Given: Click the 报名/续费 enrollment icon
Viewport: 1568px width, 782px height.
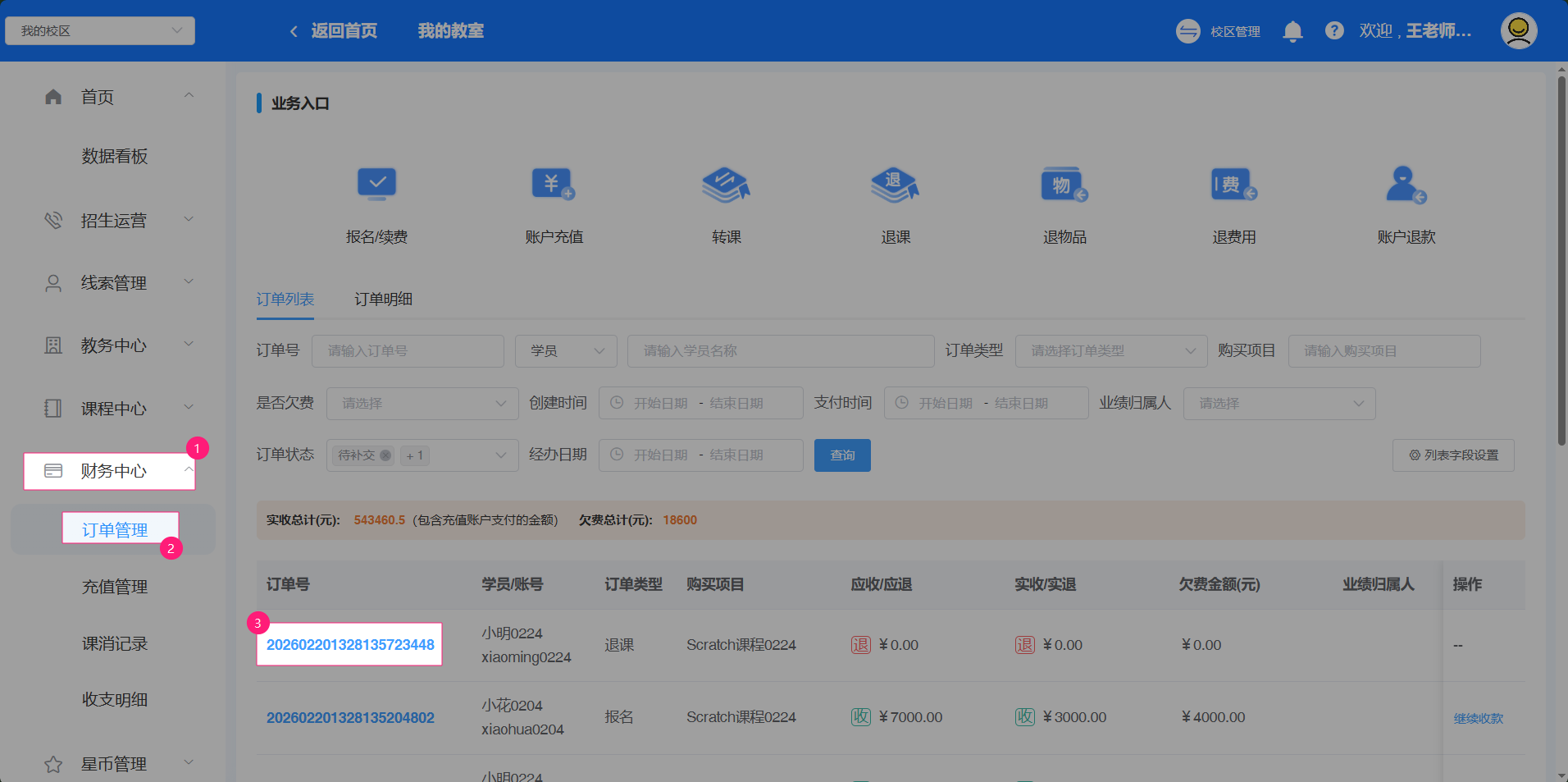Looking at the screenshot, I should tap(376, 185).
